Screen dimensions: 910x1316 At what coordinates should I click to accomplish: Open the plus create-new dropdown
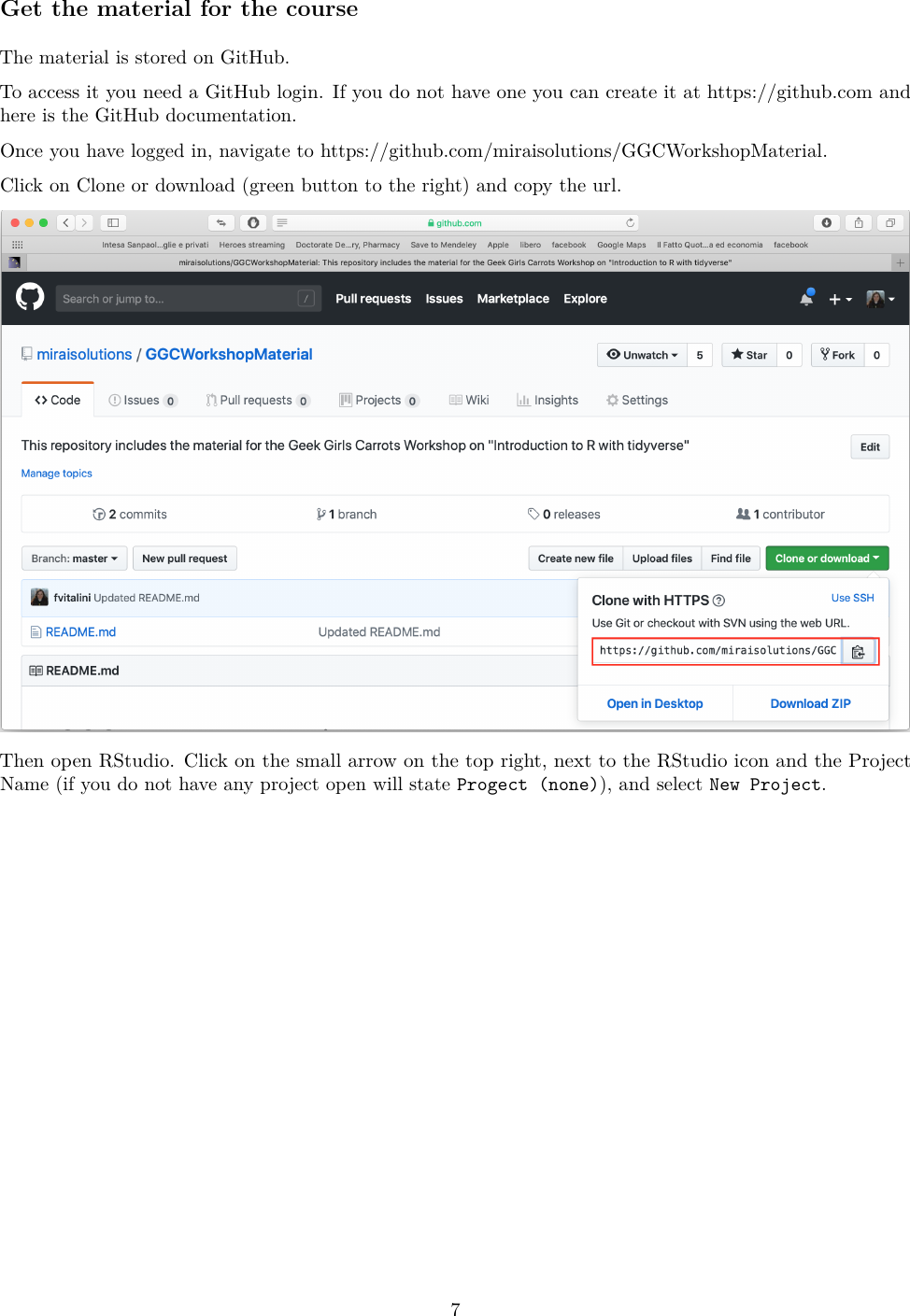click(x=840, y=299)
